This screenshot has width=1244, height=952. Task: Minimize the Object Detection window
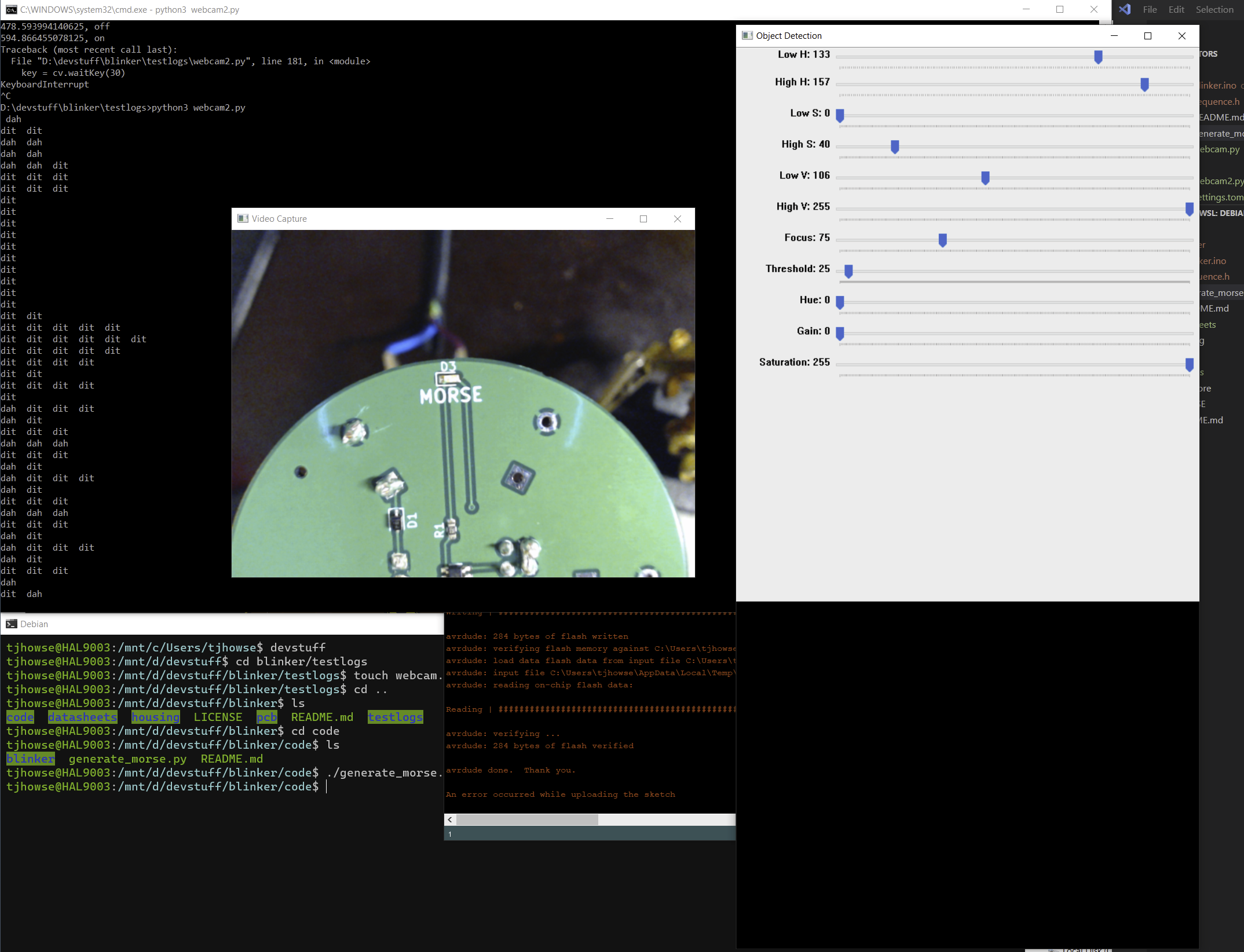(x=1114, y=35)
